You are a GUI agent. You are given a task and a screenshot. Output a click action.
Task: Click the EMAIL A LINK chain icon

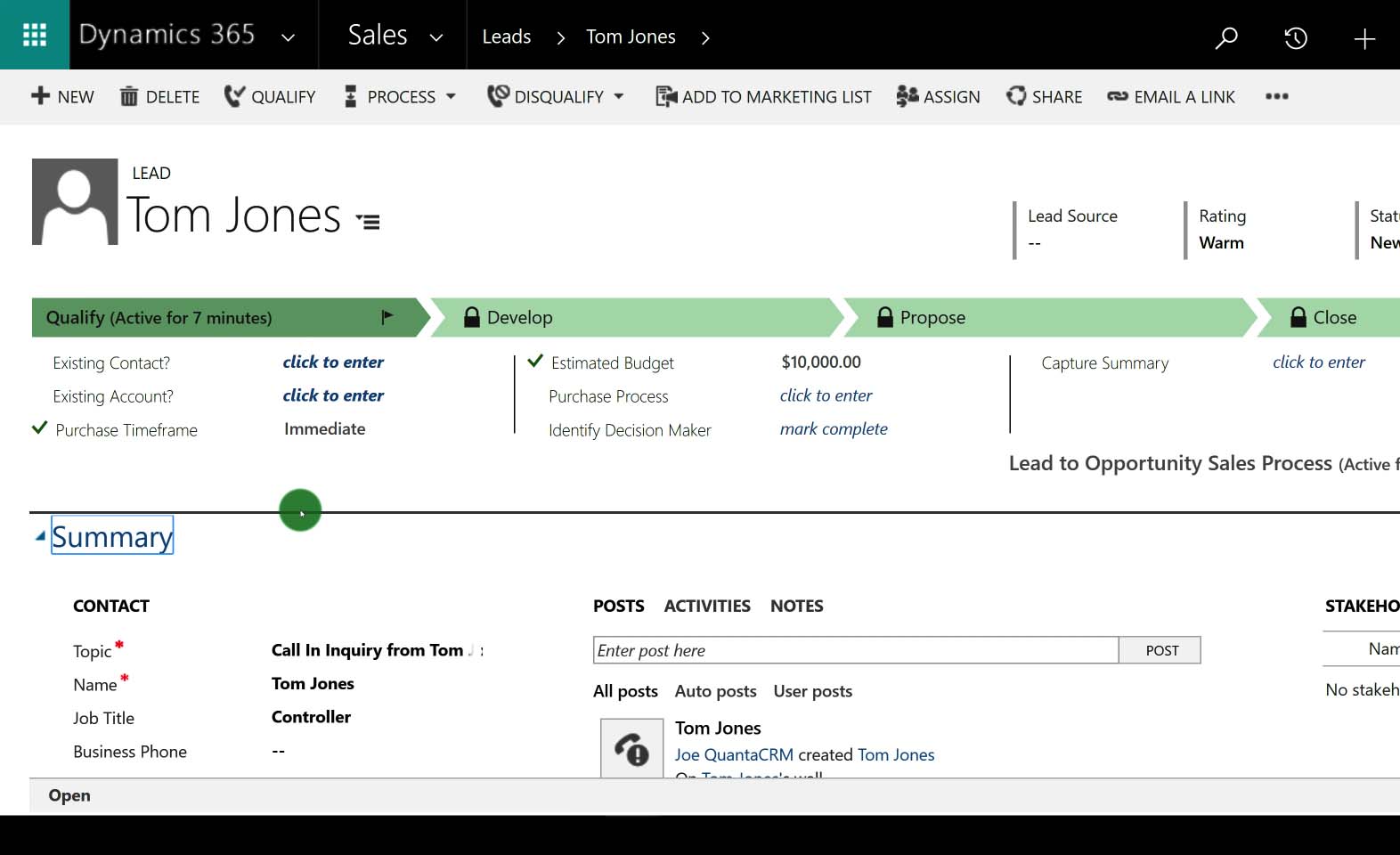click(1118, 96)
